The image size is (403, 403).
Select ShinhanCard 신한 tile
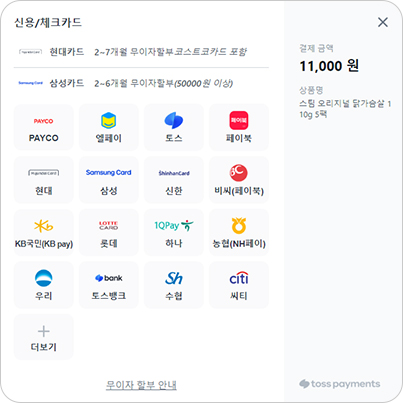coord(174,180)
